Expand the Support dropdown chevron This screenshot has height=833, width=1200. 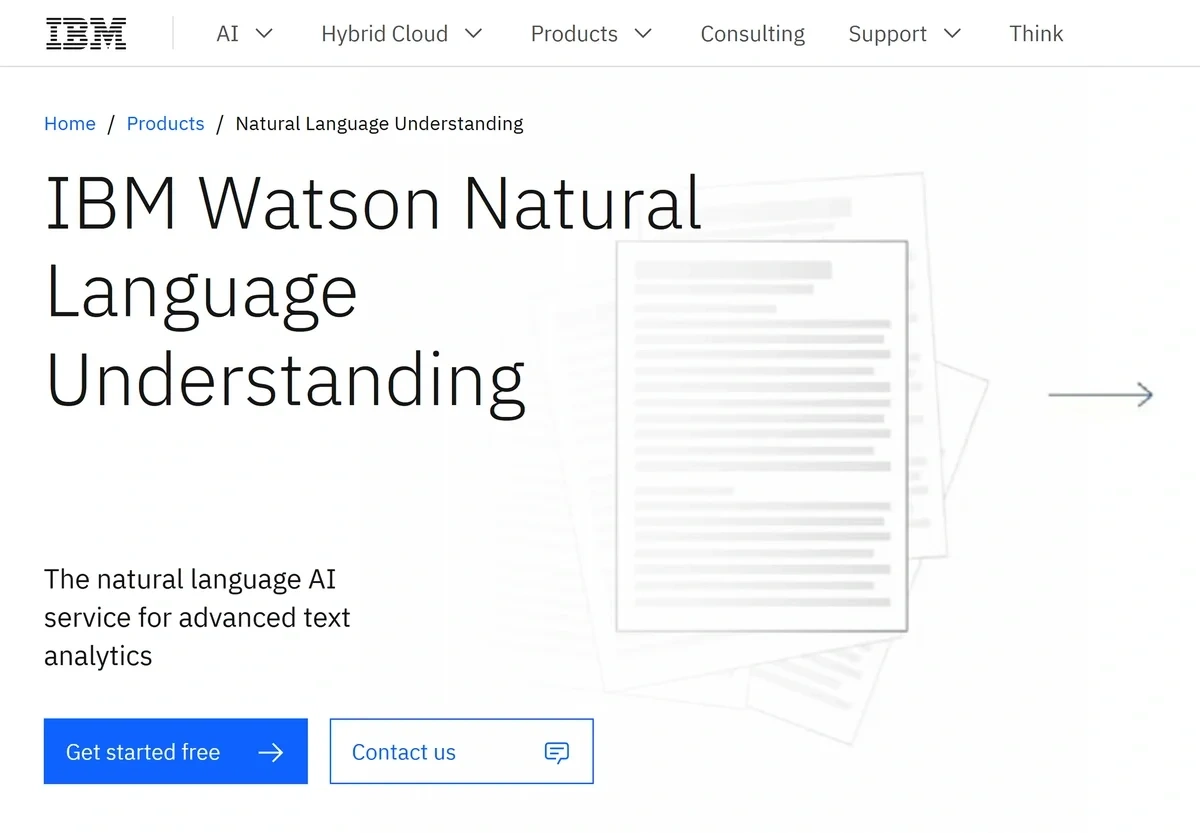click(x=952, y=33)
